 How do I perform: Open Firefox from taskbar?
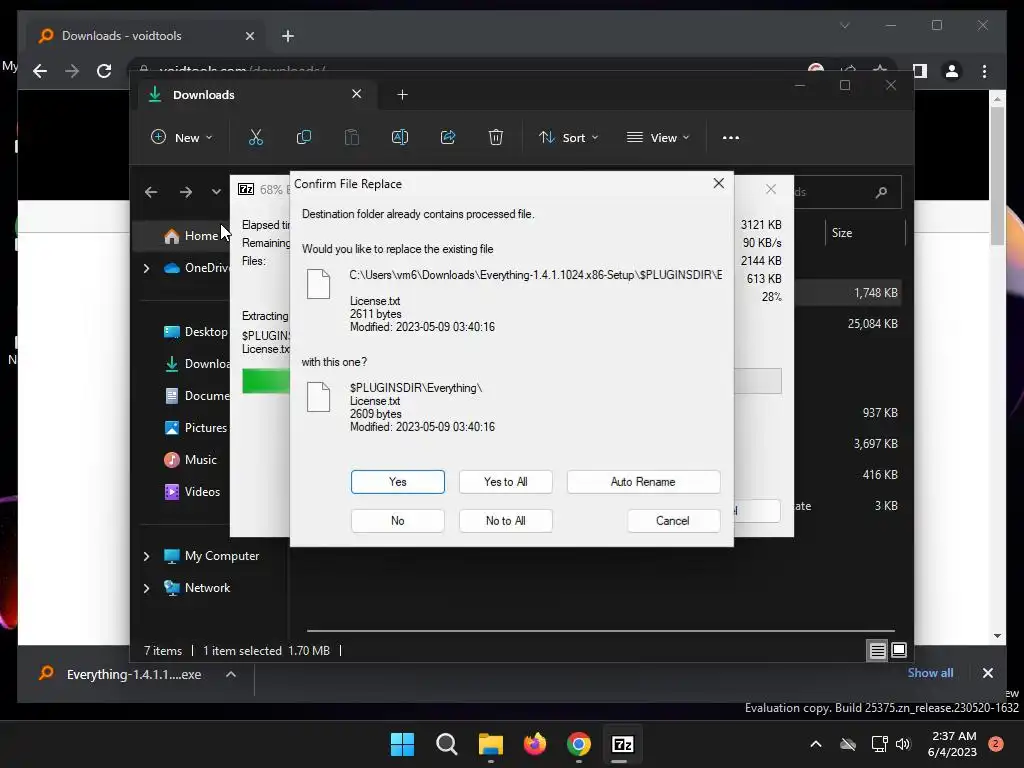click(x=535, y=744)
